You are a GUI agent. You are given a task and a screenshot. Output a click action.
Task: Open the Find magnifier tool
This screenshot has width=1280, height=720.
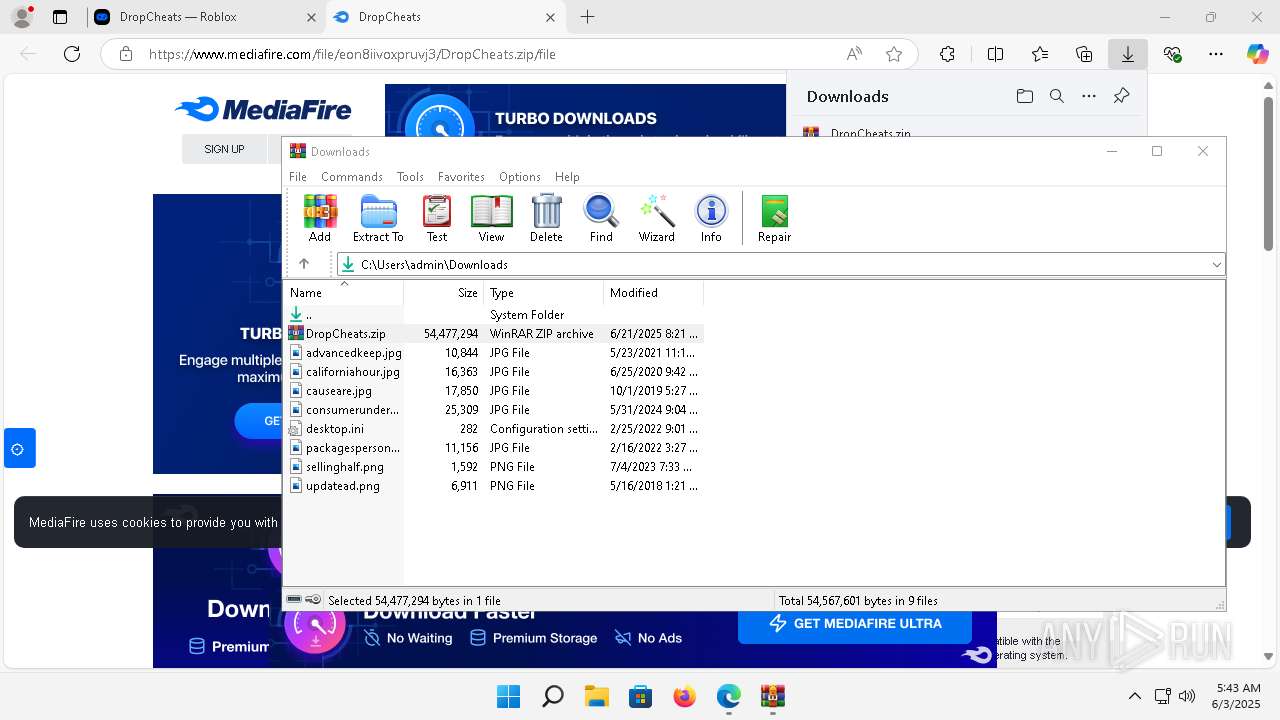[601, 218]
